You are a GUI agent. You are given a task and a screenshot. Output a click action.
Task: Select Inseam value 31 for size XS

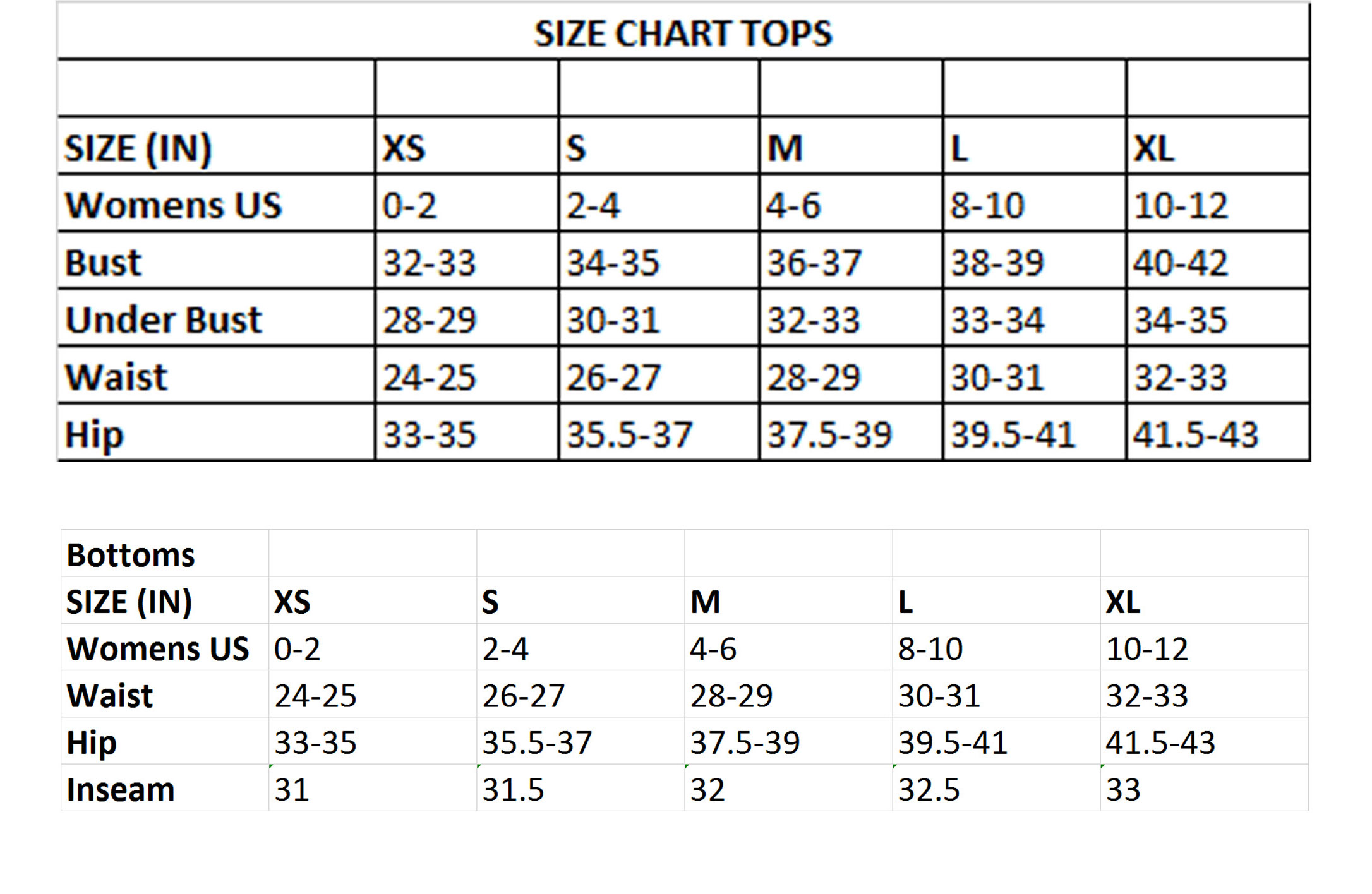coord(291,790)
